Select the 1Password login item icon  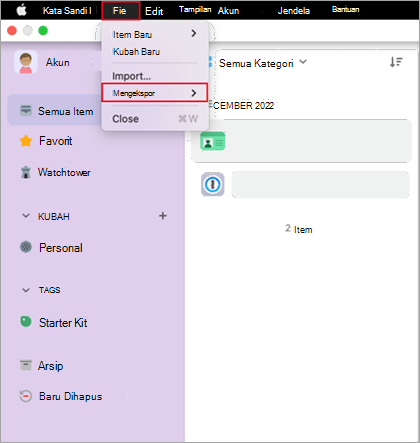click(x=213, y=184)
